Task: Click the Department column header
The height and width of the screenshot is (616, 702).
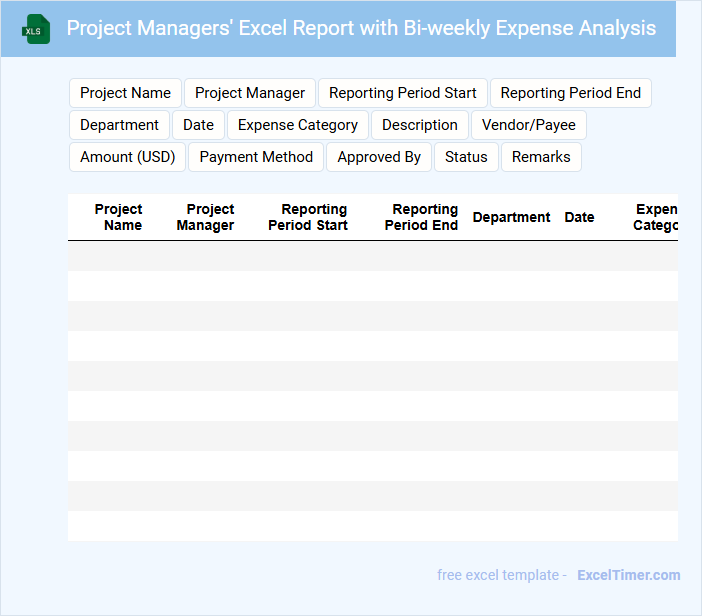Action: (x=511, y=217)
